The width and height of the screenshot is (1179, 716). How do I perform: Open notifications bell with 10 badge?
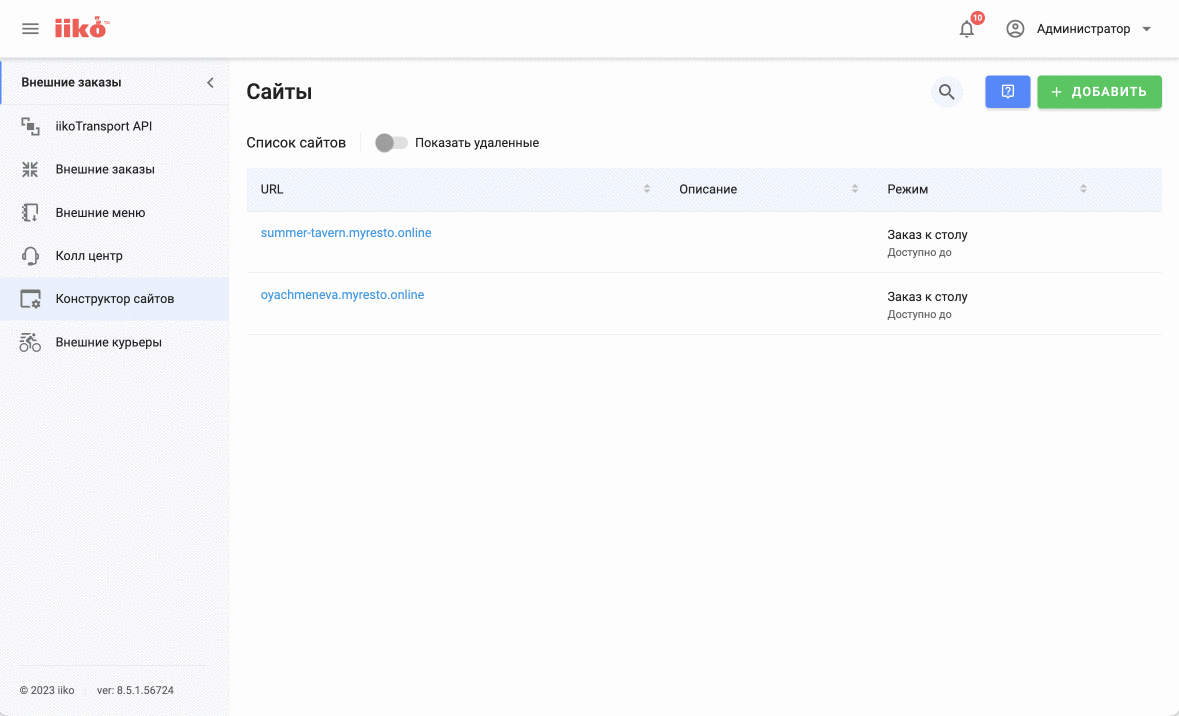coord(966,29)
